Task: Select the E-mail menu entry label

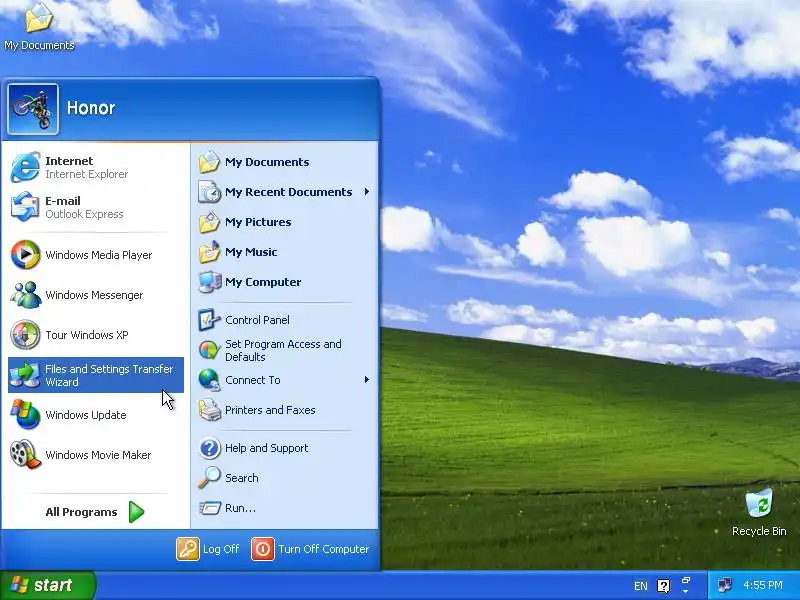Action: click(63, 201)
